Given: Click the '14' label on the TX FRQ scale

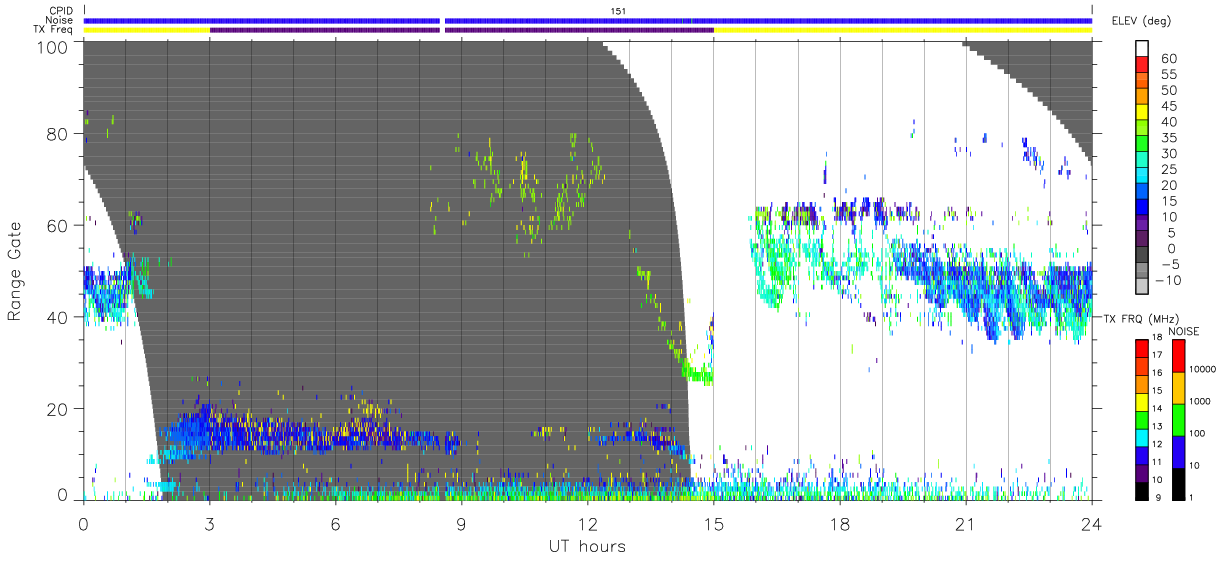Looking at the screenshot, I should pos(1157,408).
